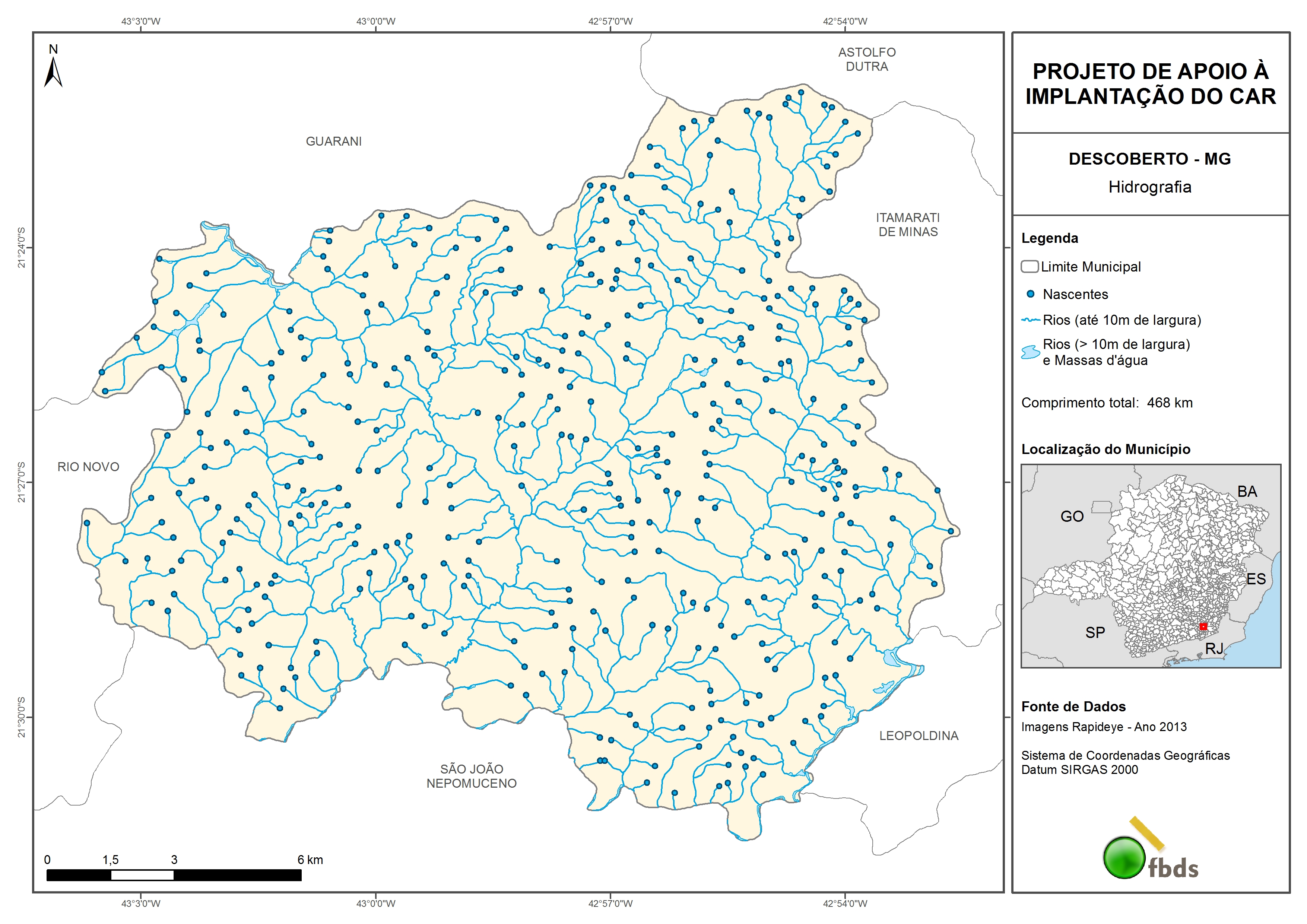Click the green fbds logo
This screenshot has width=1307, height=924.
pos(1125,857)
